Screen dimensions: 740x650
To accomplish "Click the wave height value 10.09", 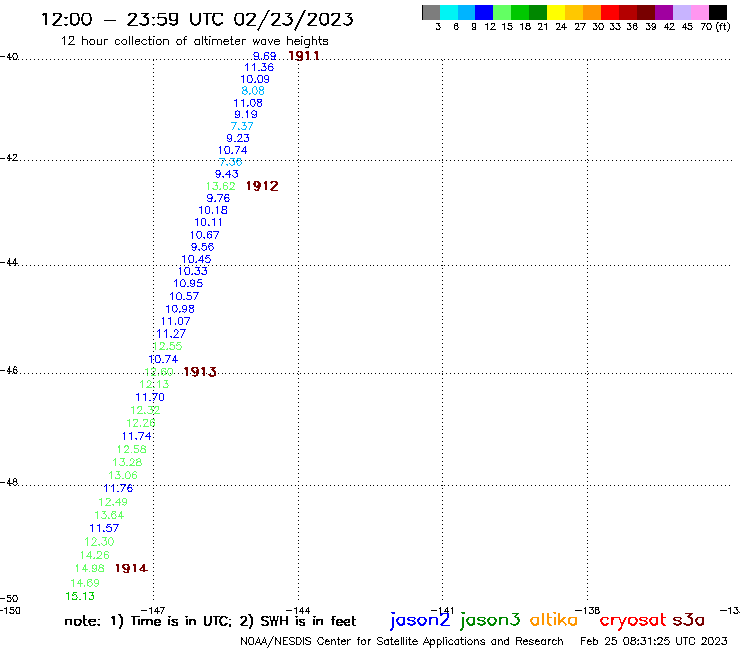I will pyautogui.click(x=255, y=79).
